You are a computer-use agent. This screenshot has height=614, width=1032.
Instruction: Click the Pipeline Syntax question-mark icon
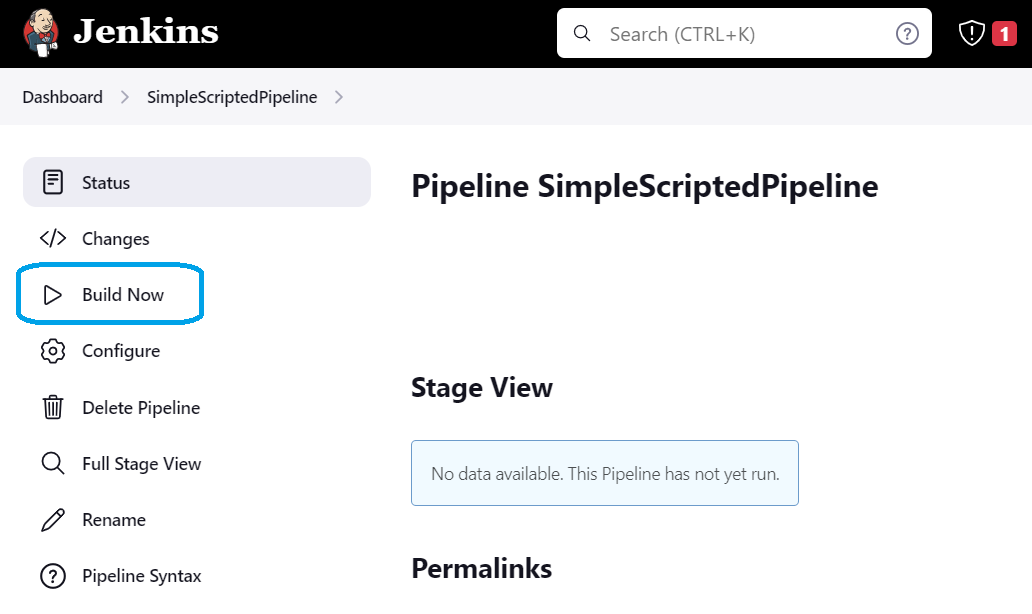pos(53,576)
